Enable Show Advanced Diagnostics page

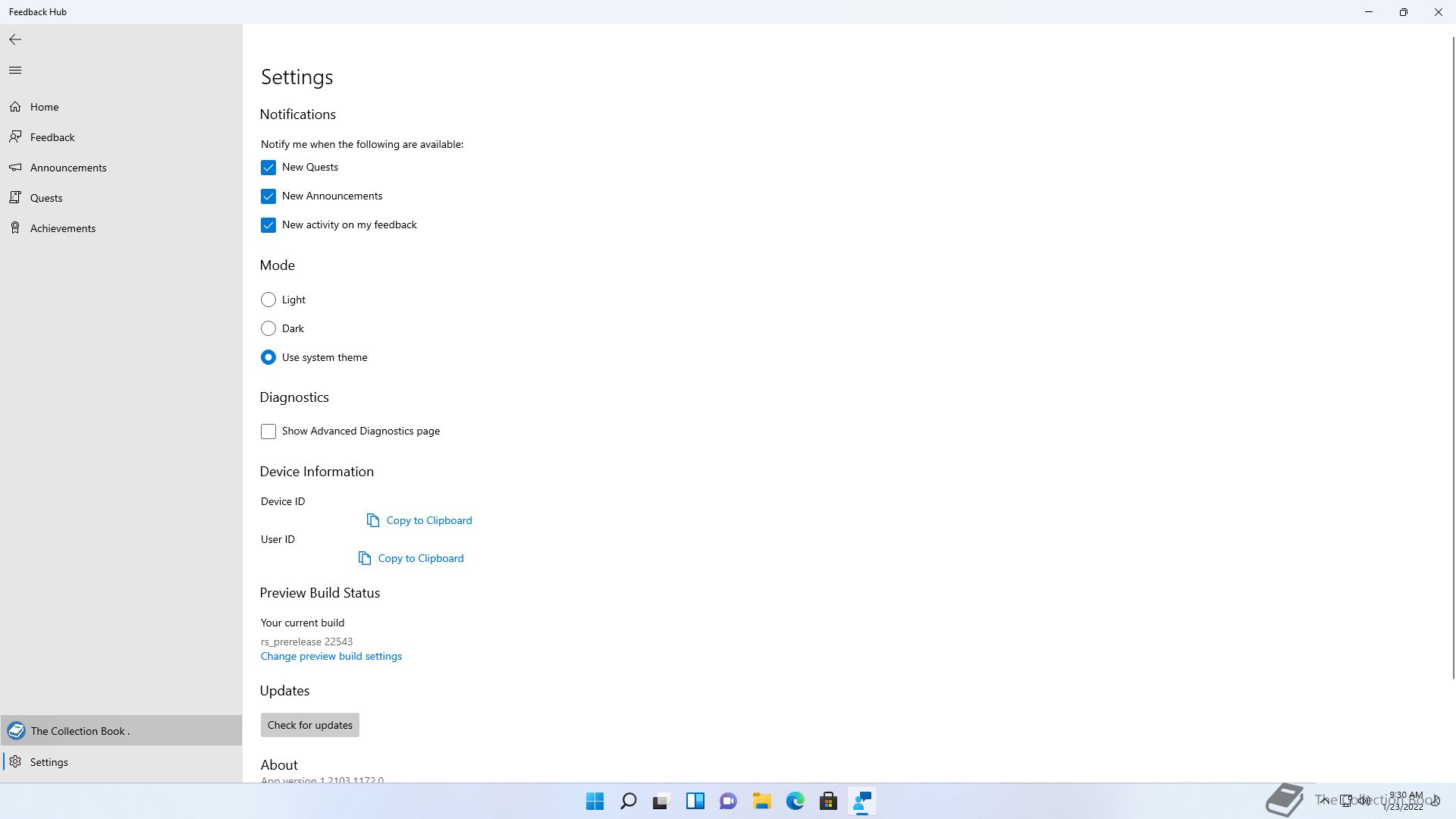click(x=268, y=431)
